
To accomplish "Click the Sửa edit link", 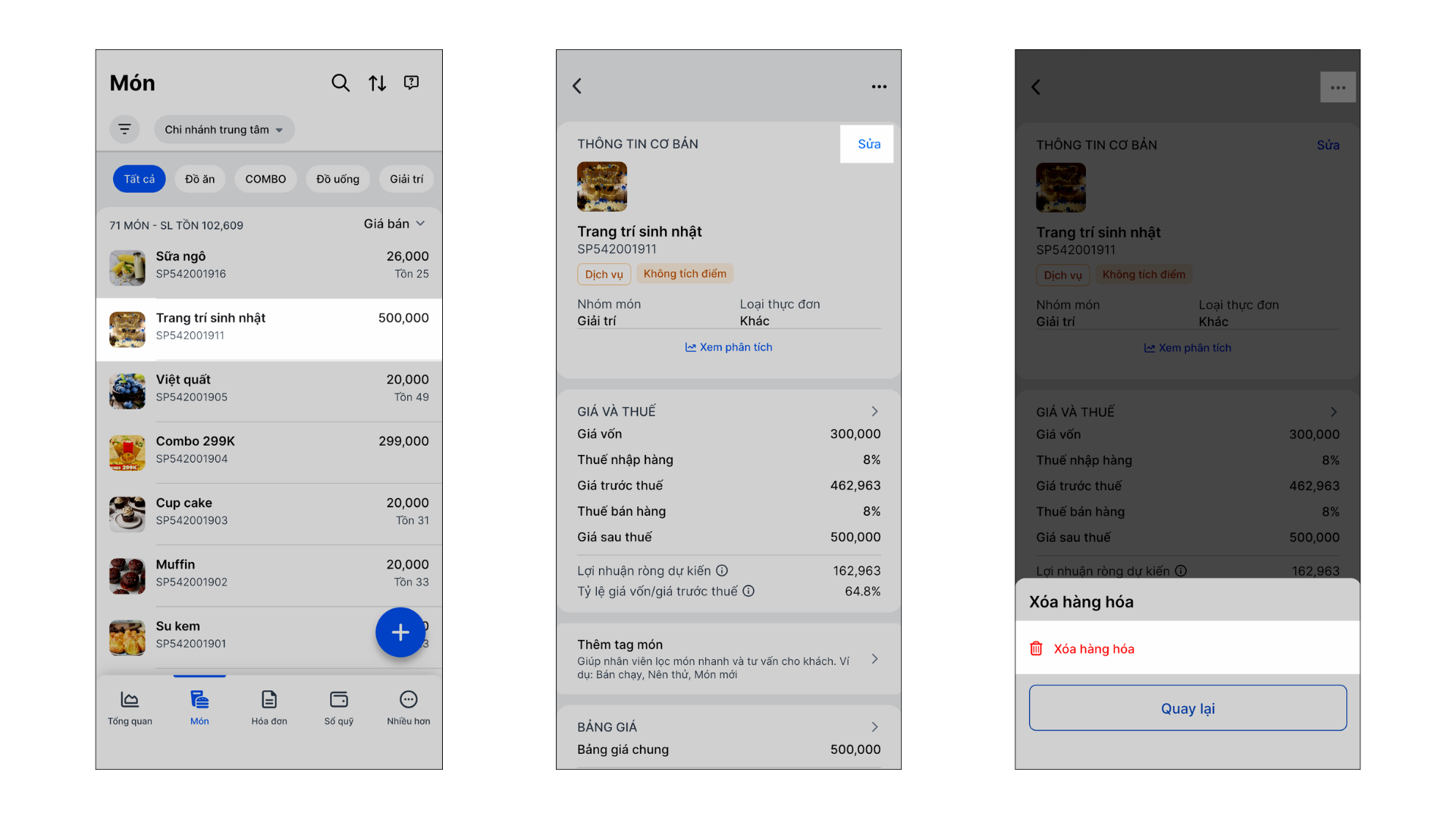I will [868, 144].
